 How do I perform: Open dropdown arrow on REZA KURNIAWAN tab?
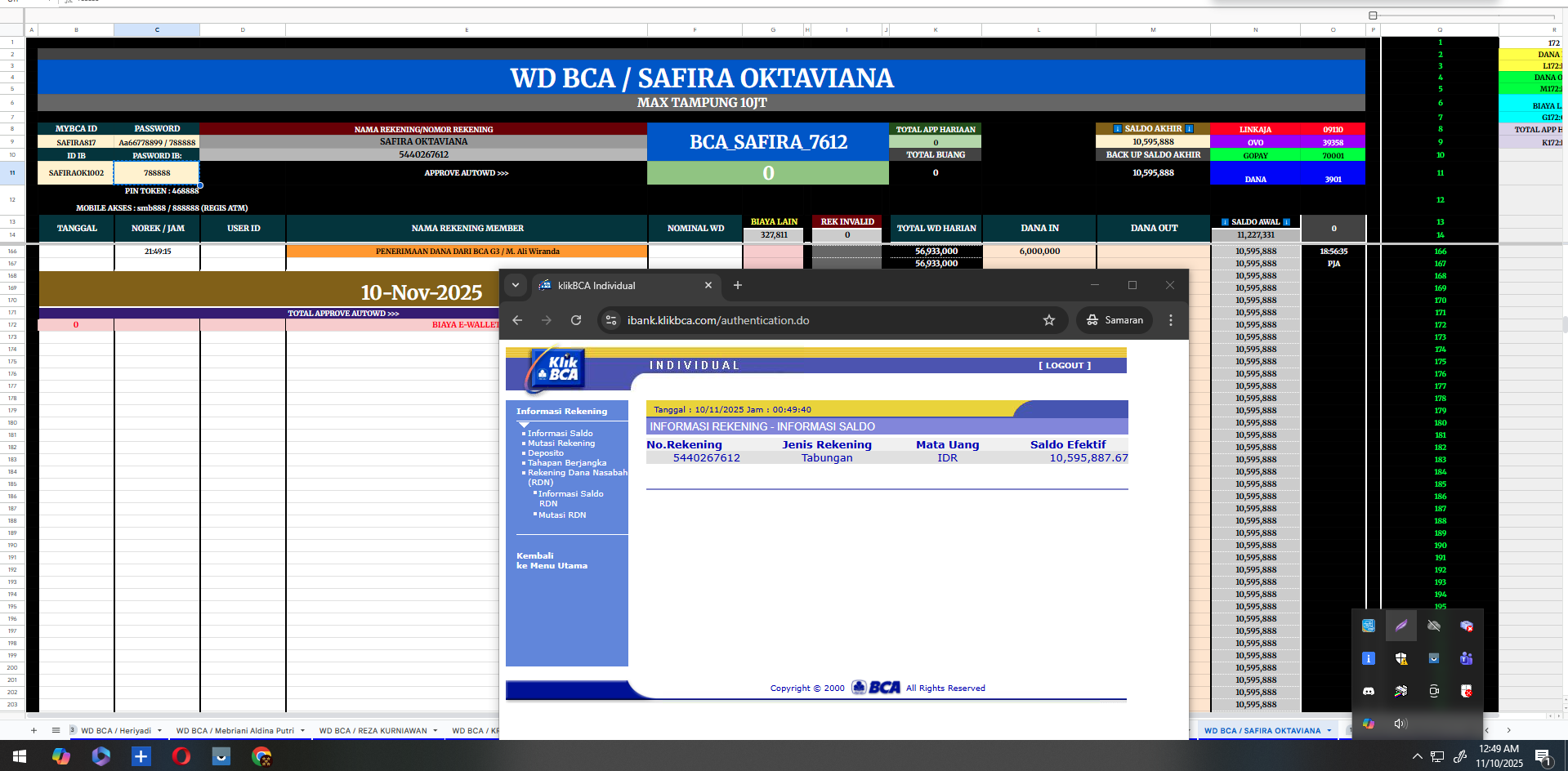(436, 730)
